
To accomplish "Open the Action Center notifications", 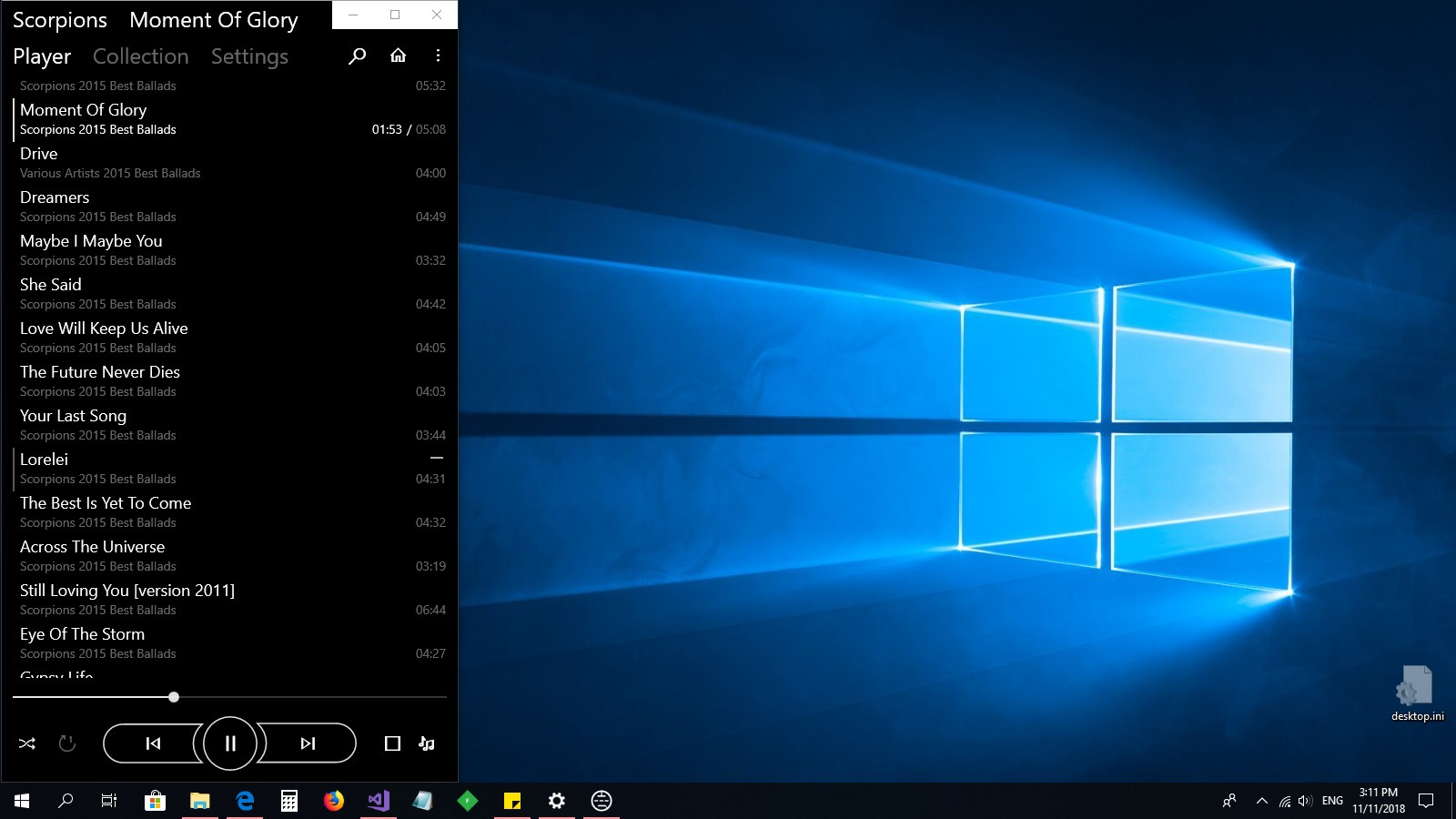I will [1426, 801].
